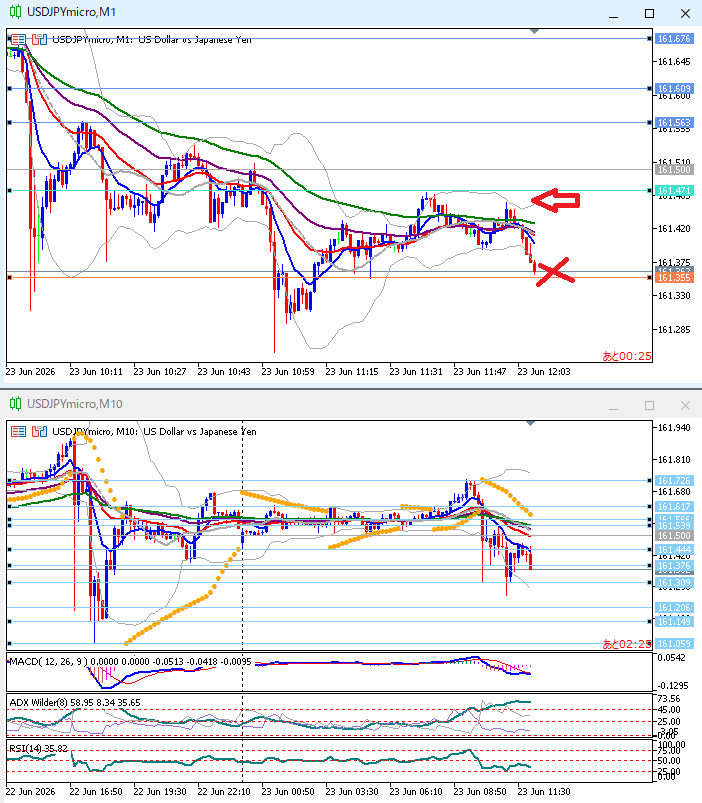702x803 pixels.
Task: Open the one-click trading panel icon in M1 chart
Action: click(x=18, y=39)
